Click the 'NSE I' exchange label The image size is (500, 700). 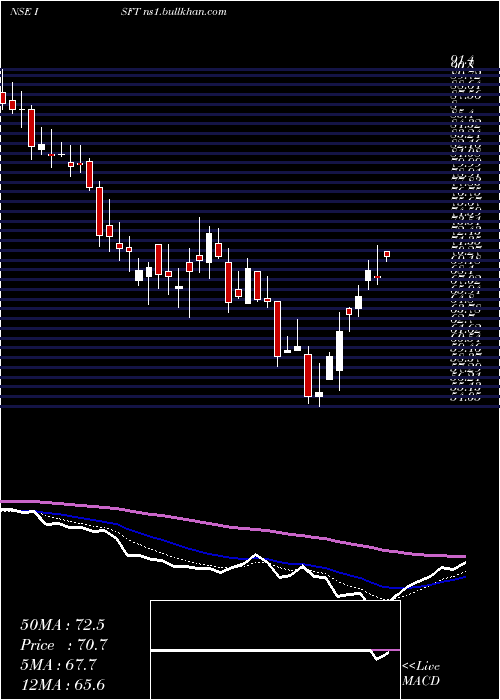pyautogui.click(x=25, y=12)
